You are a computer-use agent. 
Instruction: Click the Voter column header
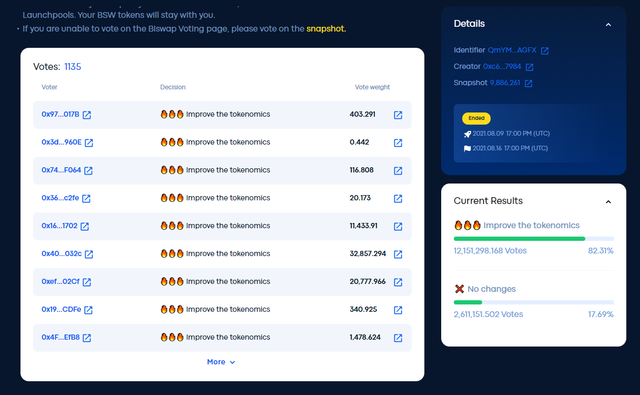pos(49,87)
